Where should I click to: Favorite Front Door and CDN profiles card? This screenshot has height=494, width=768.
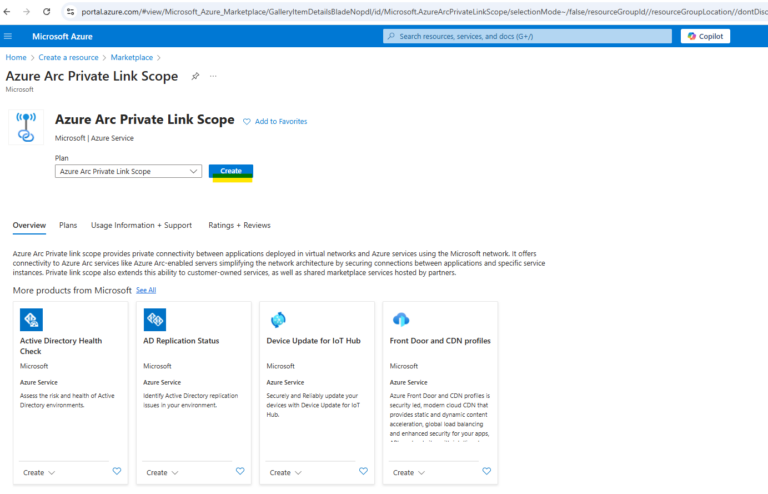pyautogui.click(x=486, y=471)
